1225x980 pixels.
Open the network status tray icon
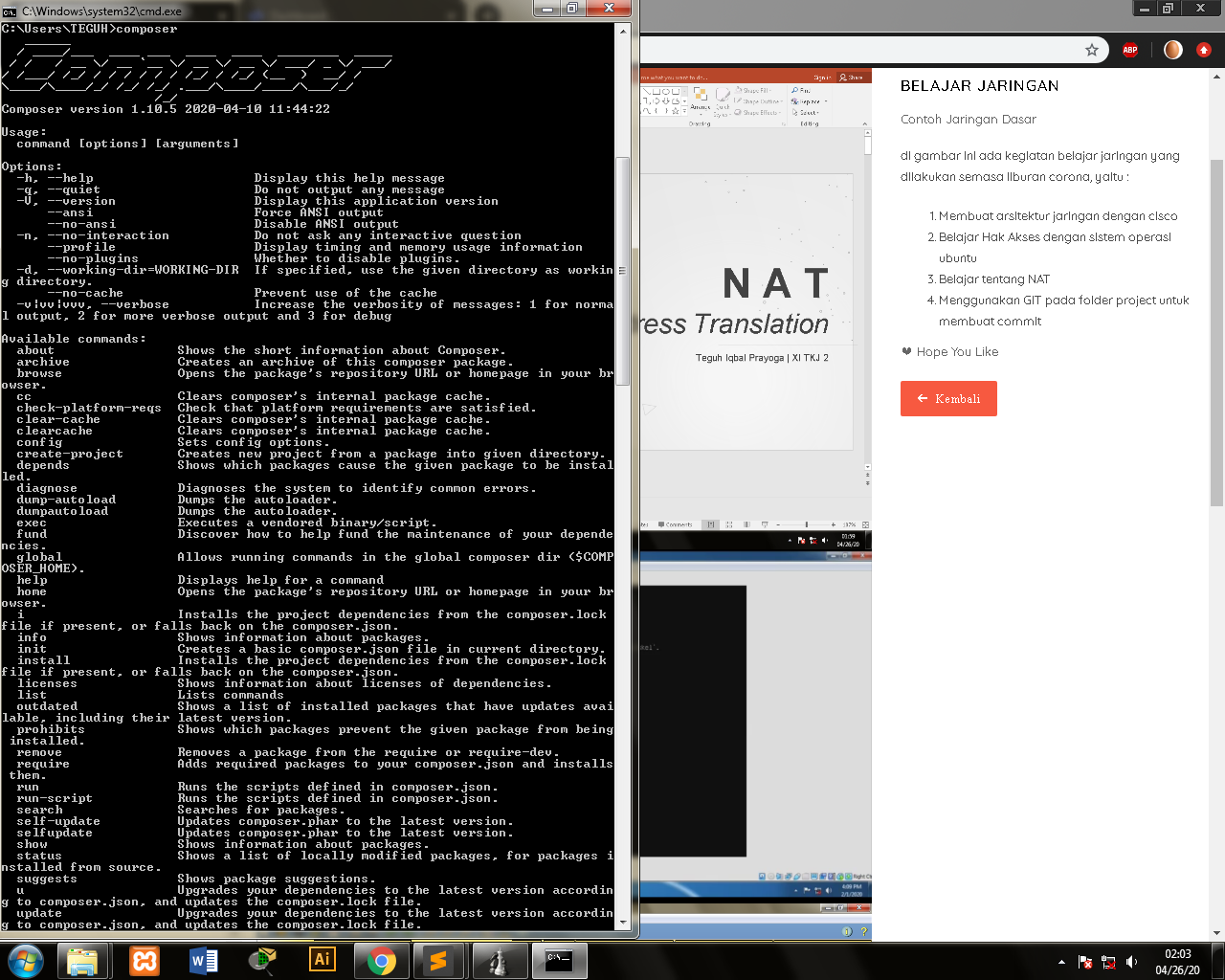point(1108,962)
